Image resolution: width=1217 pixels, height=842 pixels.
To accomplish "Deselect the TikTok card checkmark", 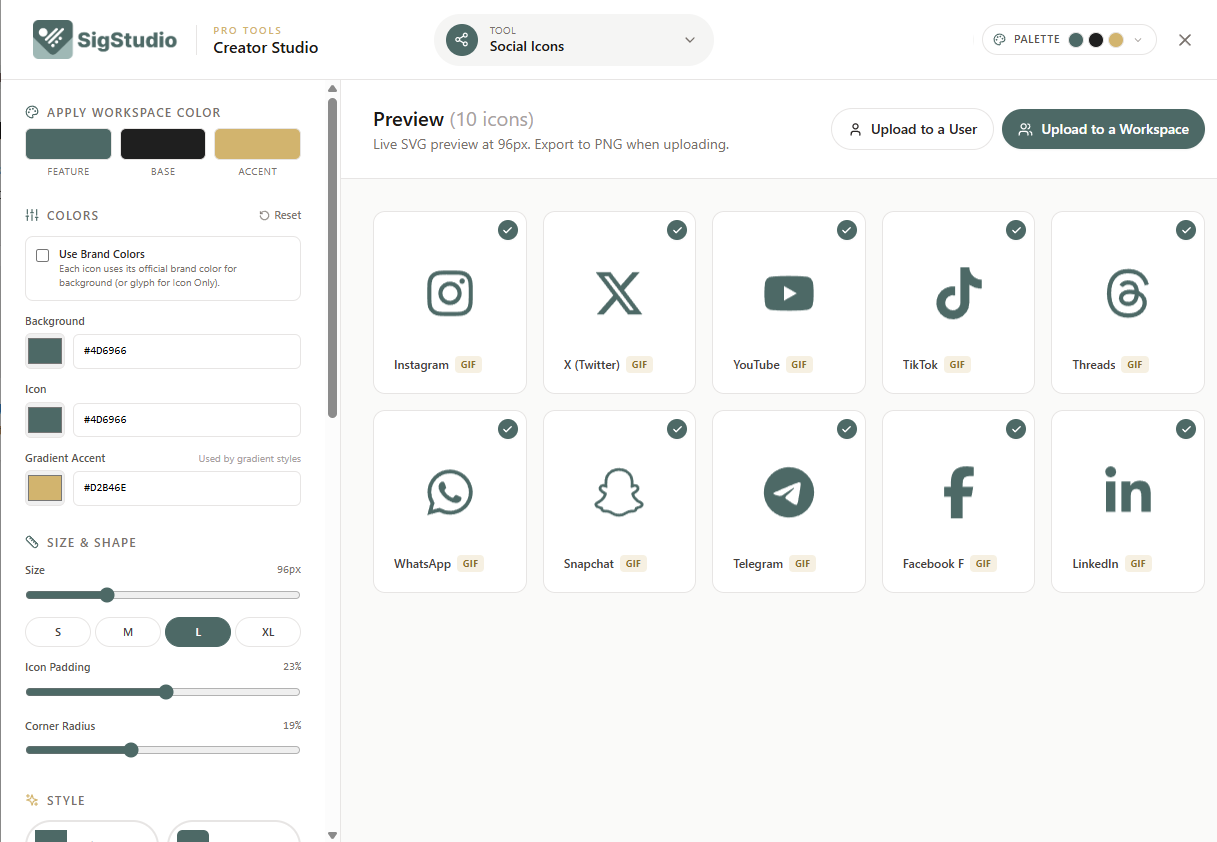I will (1016, 230).
